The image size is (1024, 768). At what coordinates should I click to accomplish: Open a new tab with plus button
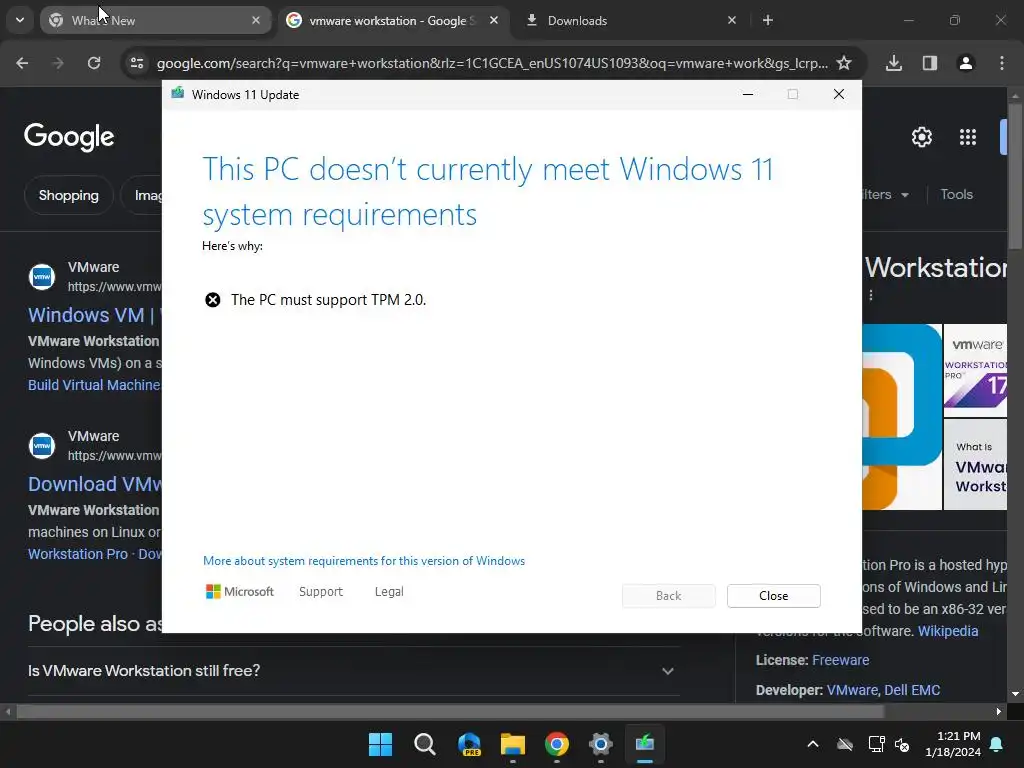pyautogui.click(x=768, y=20)
